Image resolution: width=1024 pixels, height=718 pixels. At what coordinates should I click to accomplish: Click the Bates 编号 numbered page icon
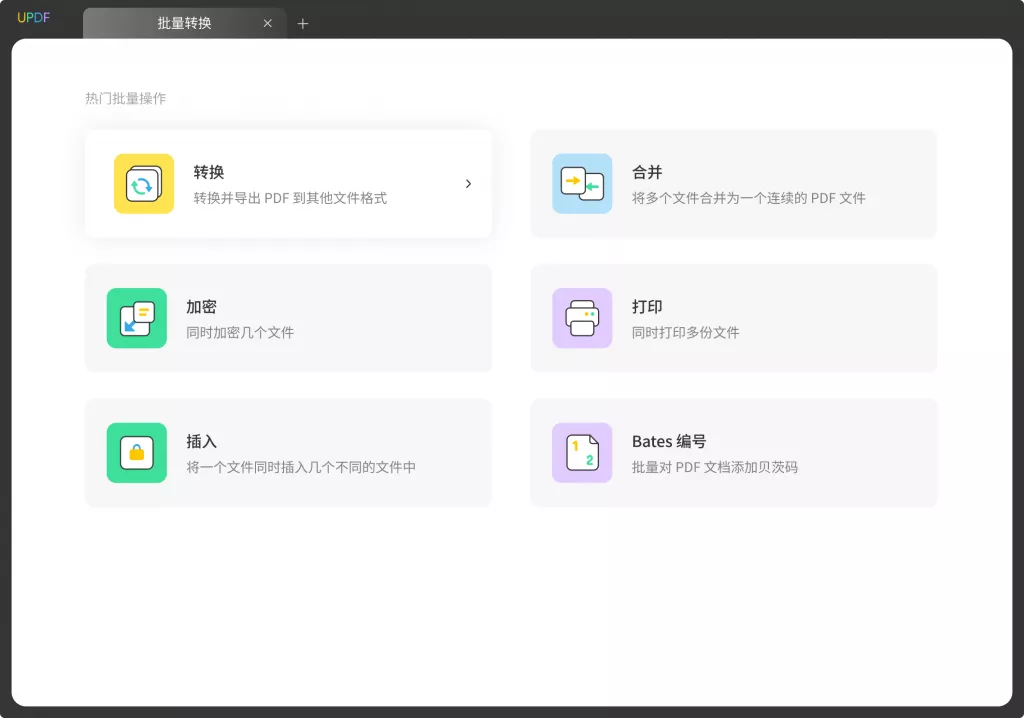[582, 453]
